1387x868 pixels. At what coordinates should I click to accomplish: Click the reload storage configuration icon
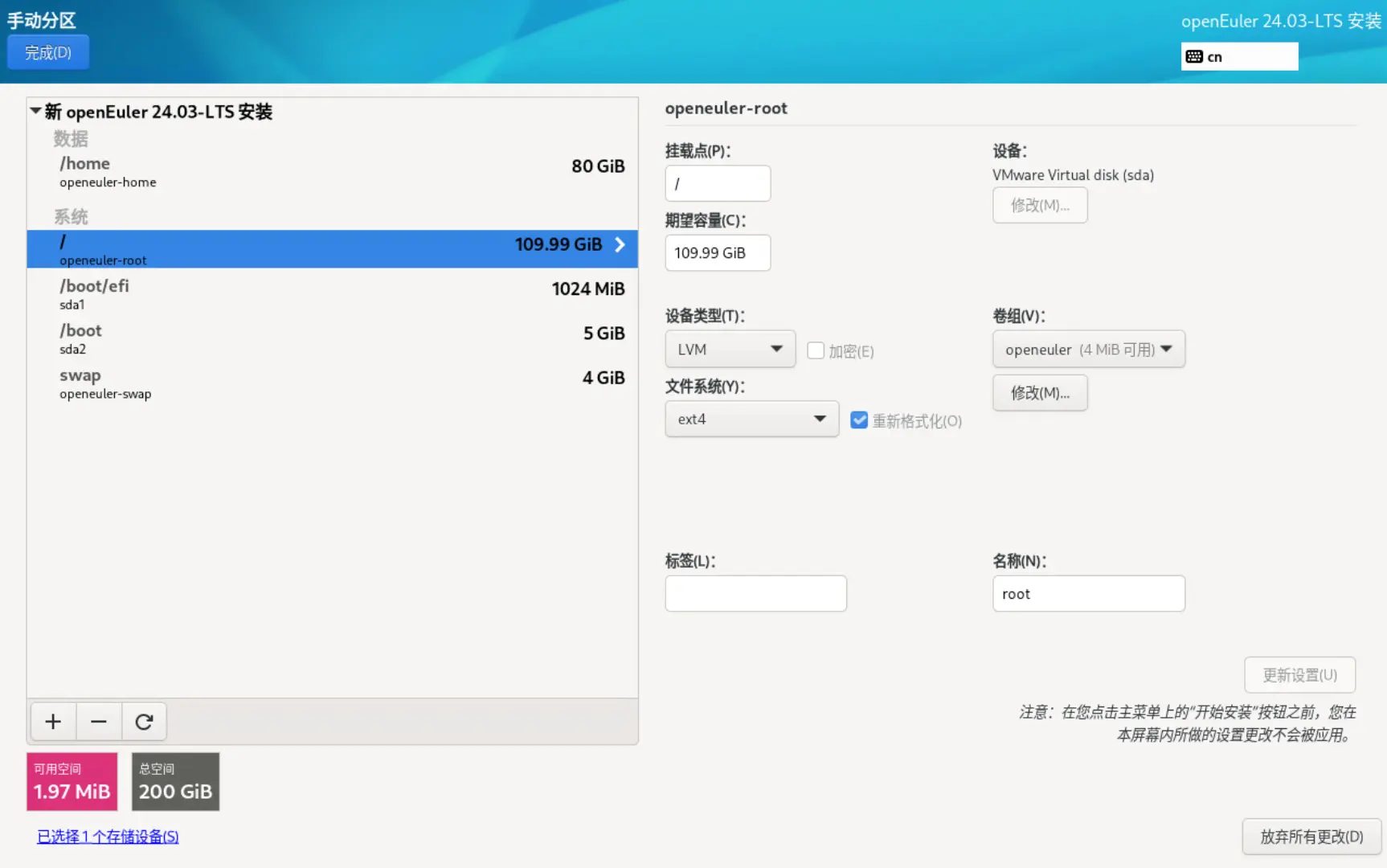(x=144, y=722)
